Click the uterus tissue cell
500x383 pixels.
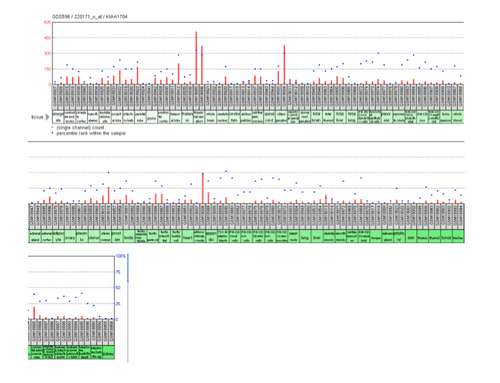pyautogui.click(x=93, y=236)
